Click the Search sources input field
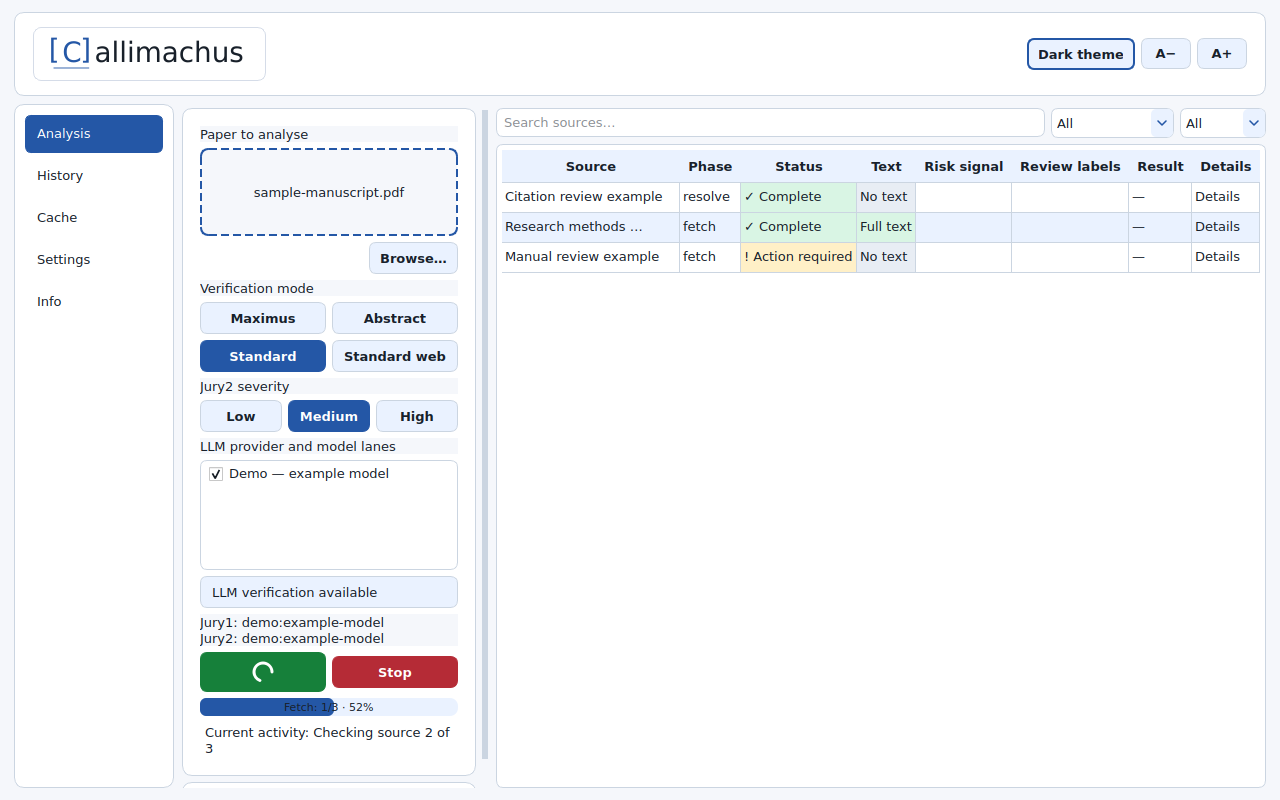Image resolution: width=1280 pixels, height=800 pixels. (770, 123)
